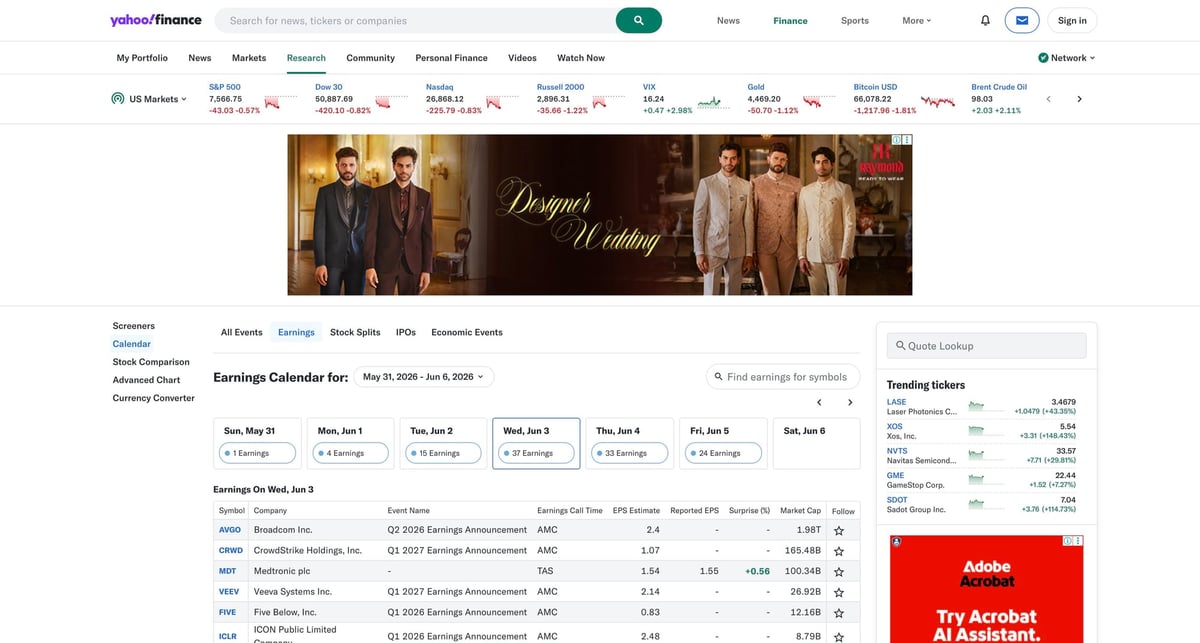1200x643 pixels.
Task: Open the Community tab
Action: (371, 58)
